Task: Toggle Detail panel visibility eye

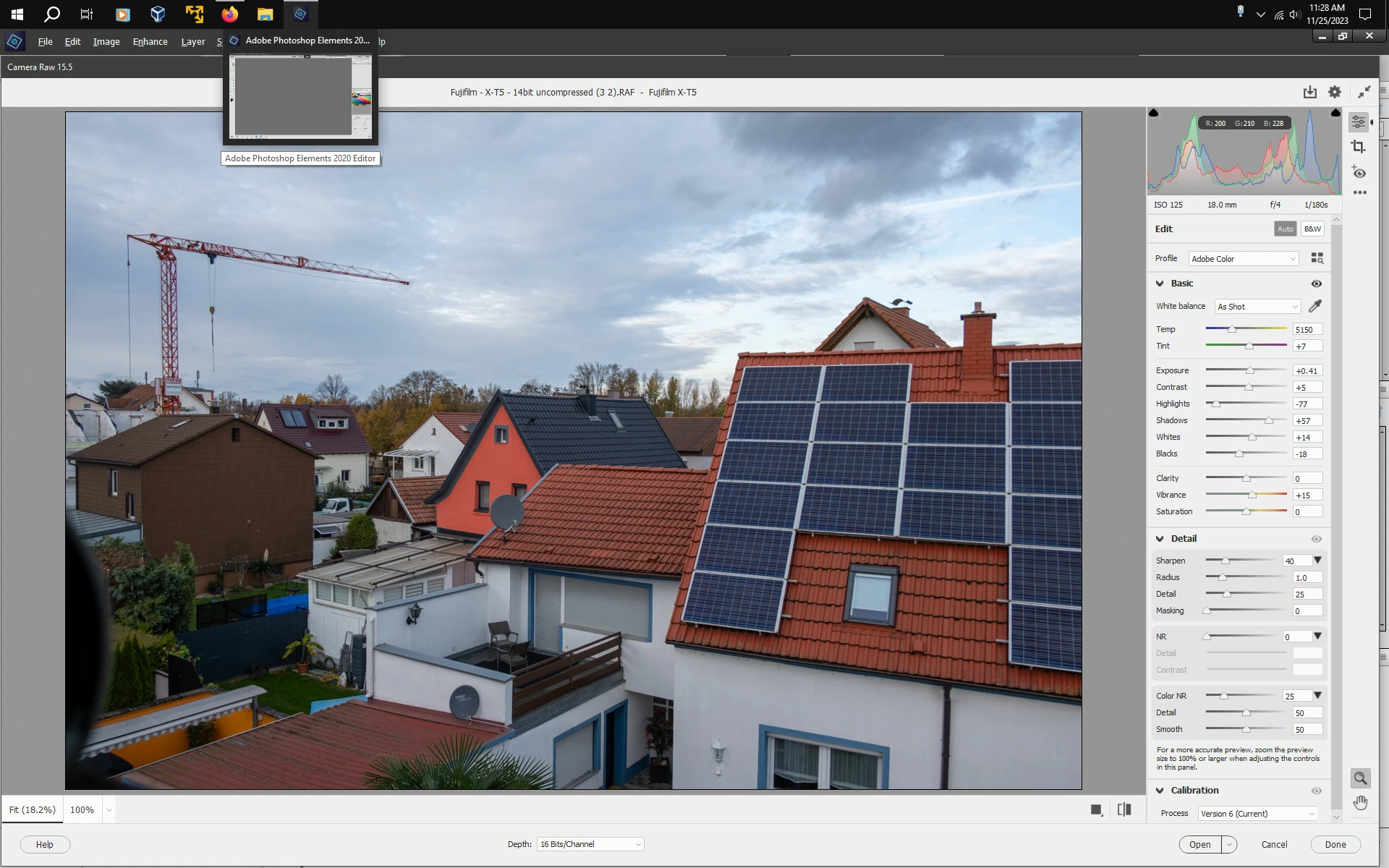Action: (x=1316, y=539)
